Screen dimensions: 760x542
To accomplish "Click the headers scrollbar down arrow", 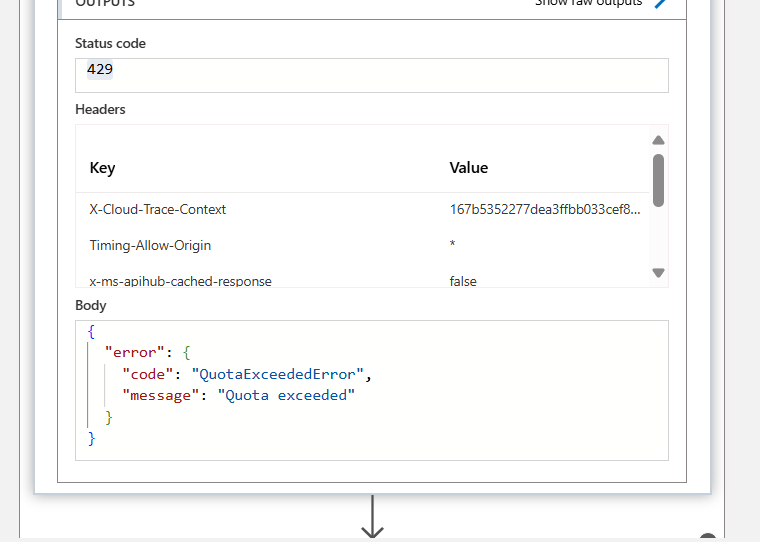I will point(658,273).
